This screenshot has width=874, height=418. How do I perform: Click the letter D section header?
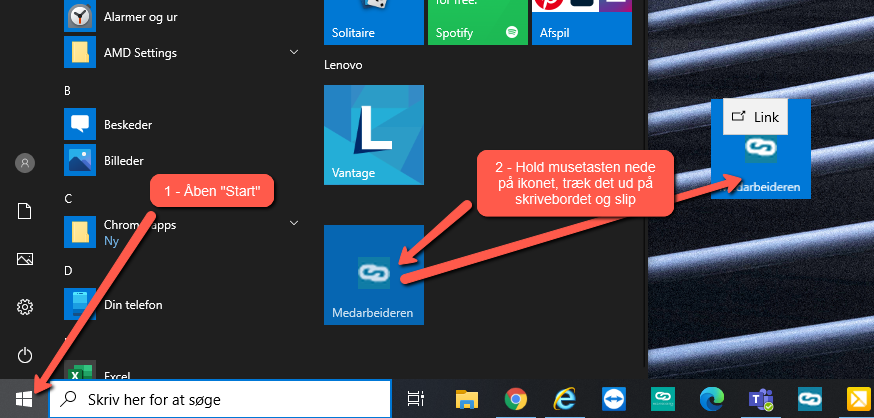[x=68, y=271]
